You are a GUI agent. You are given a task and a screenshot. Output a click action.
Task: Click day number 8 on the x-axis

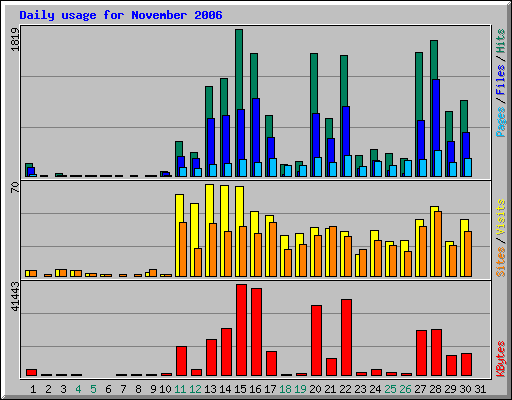[138, 389]
